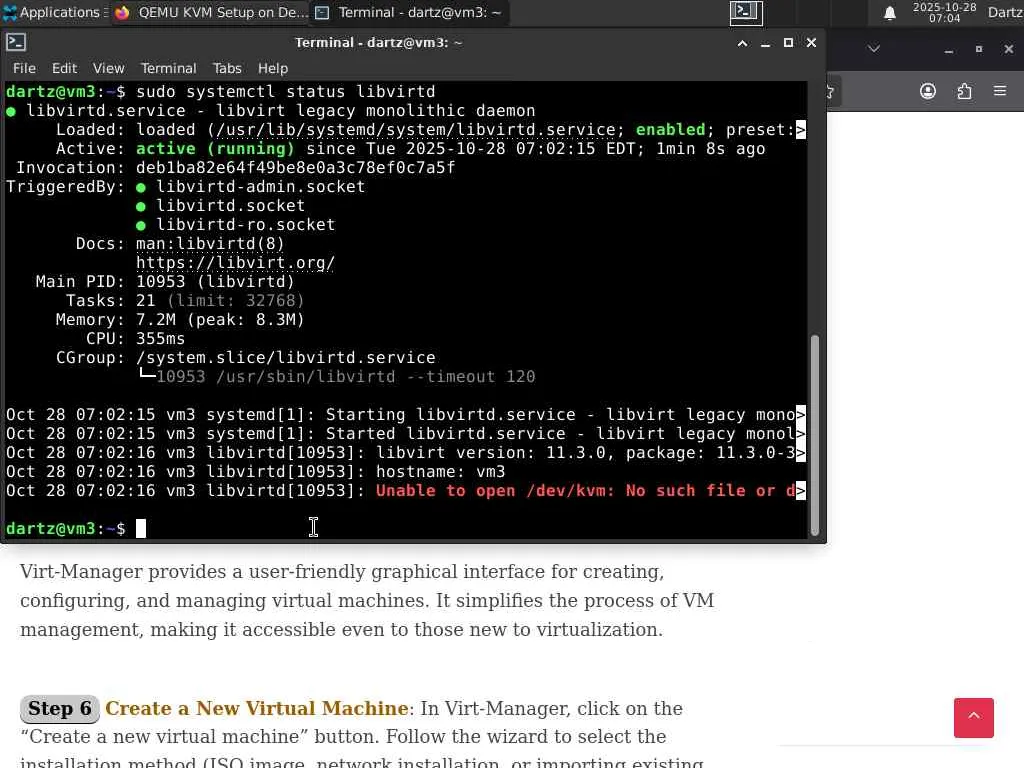The width and height of the screenshot is (1024, 768).
Task: Click the red scroll-to-top button on the webpage
Action: (x=974, y=718)
